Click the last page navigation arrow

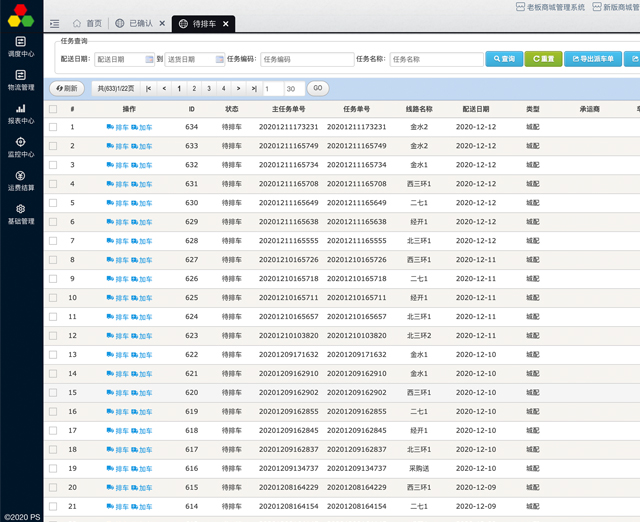pos(254,88)
